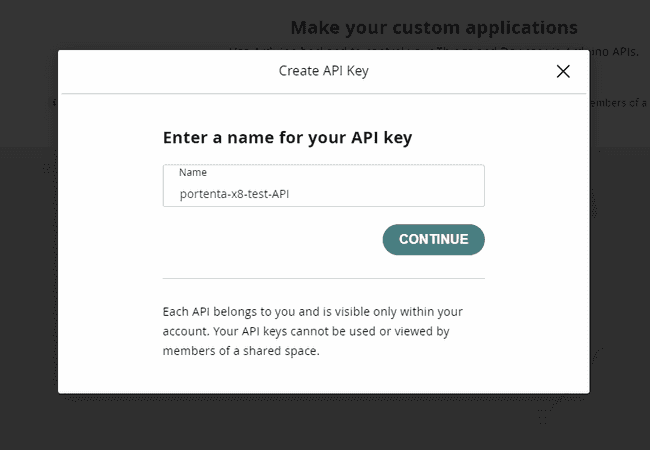Image resolution: width=650 pixels, height=450 pixels.
Task: Click empty space at right end of Name field
Action: [x=440, y=194]
